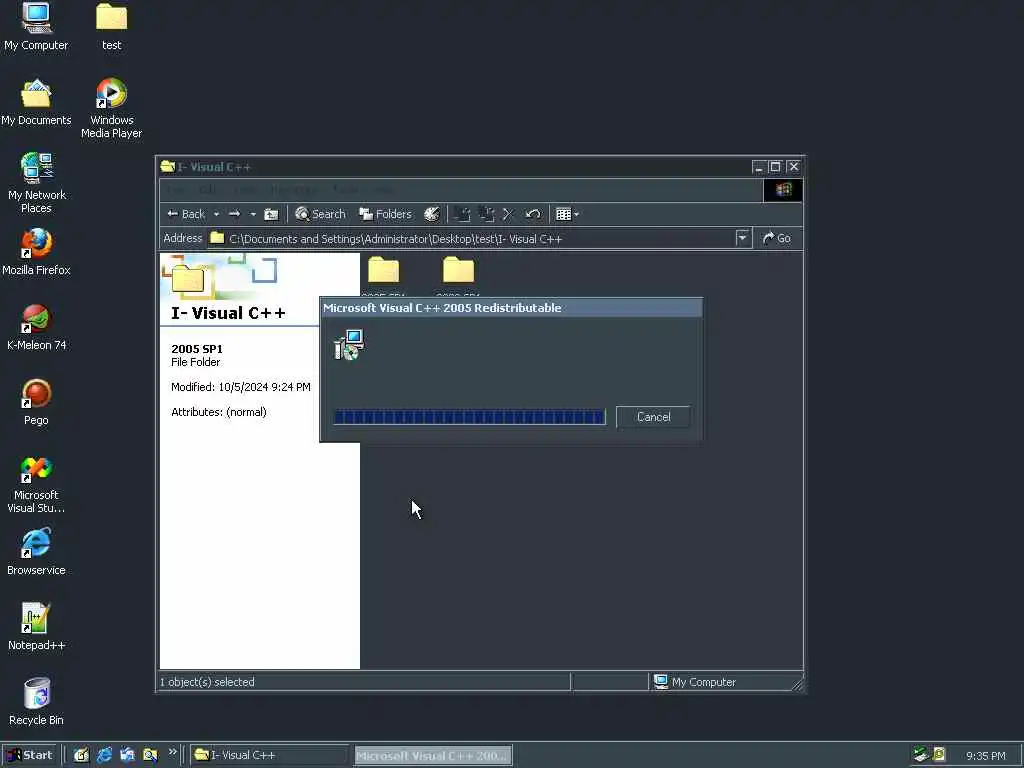This screenshot has width=1024, height=768.
Task: Launch Notepad++ desktop shortcut
Action: [36, 627]
